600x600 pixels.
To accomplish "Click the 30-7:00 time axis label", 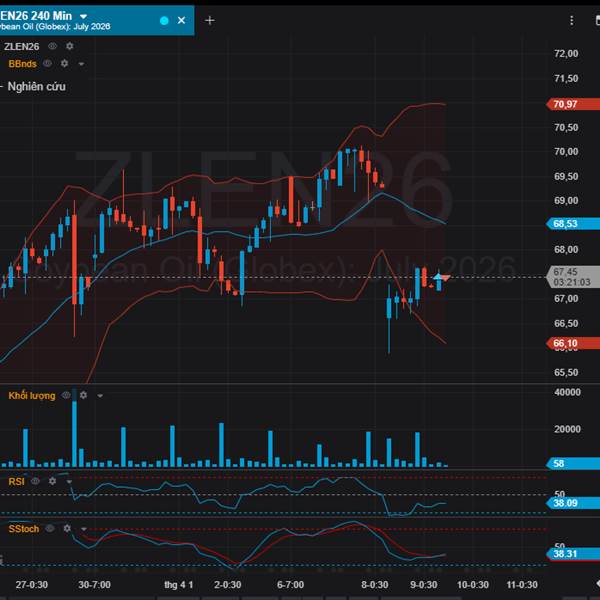I will 95,585.
